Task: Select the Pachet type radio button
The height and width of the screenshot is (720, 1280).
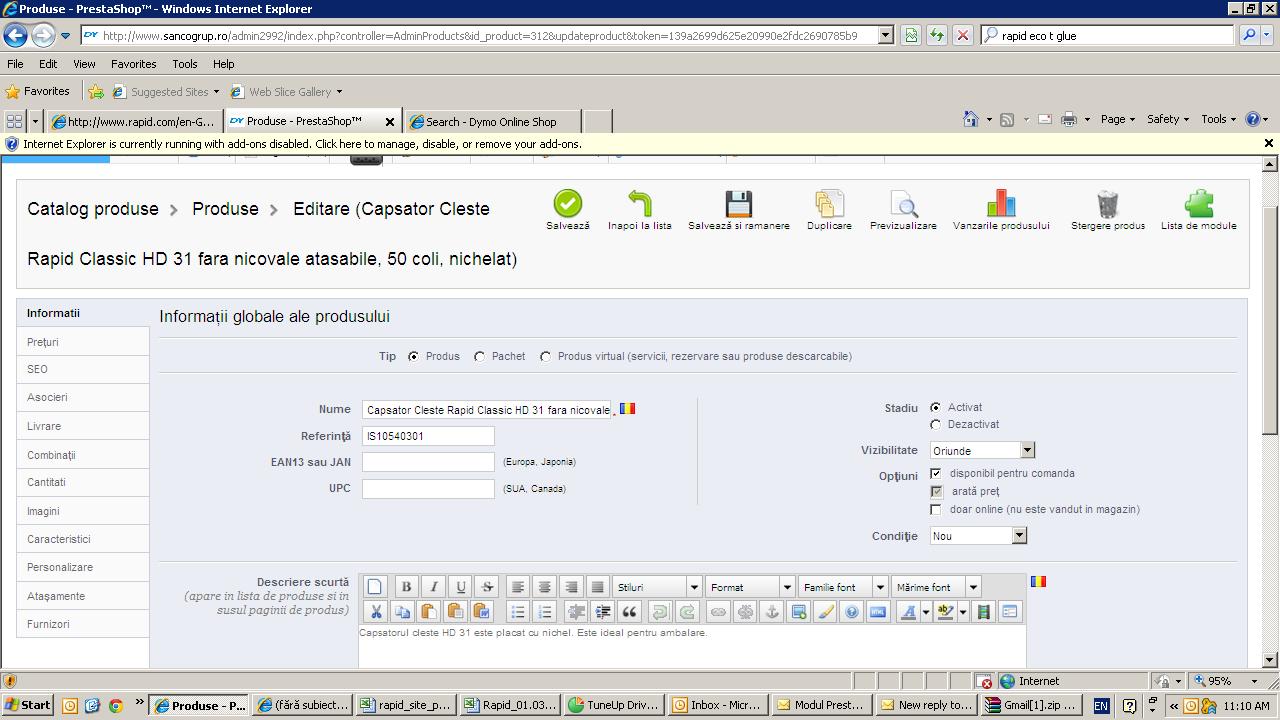Action: point(480,357)
